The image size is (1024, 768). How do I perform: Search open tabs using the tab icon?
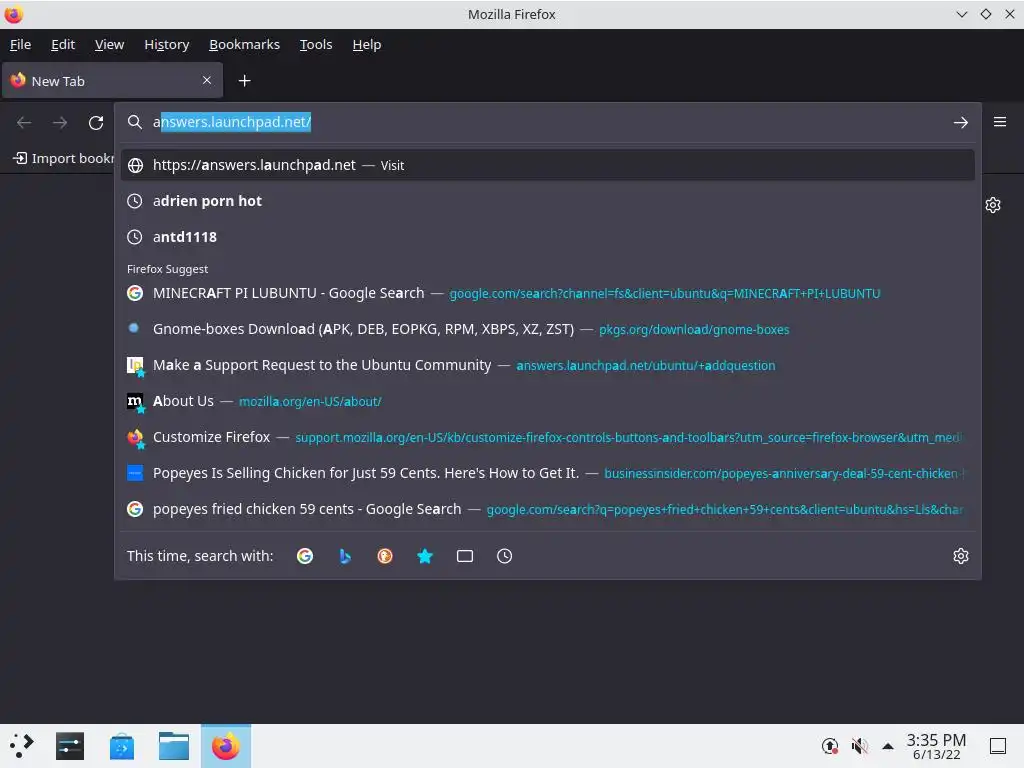pyautogui.click(x=464, y=556)
